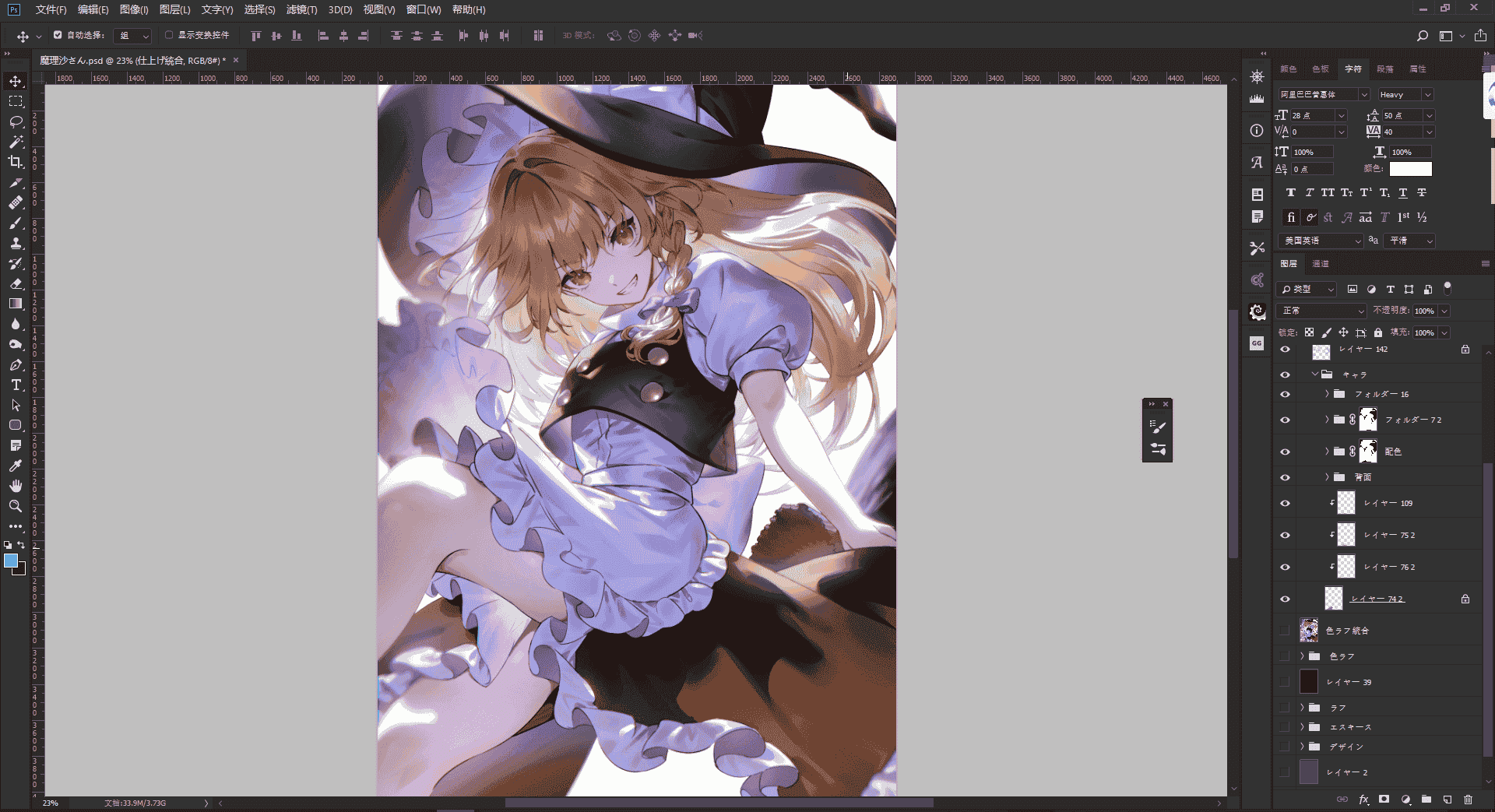Open the search icon in options bar
Viewport: 1495px width, 812px height.
pyautogui.click(x=1423, y=36)
